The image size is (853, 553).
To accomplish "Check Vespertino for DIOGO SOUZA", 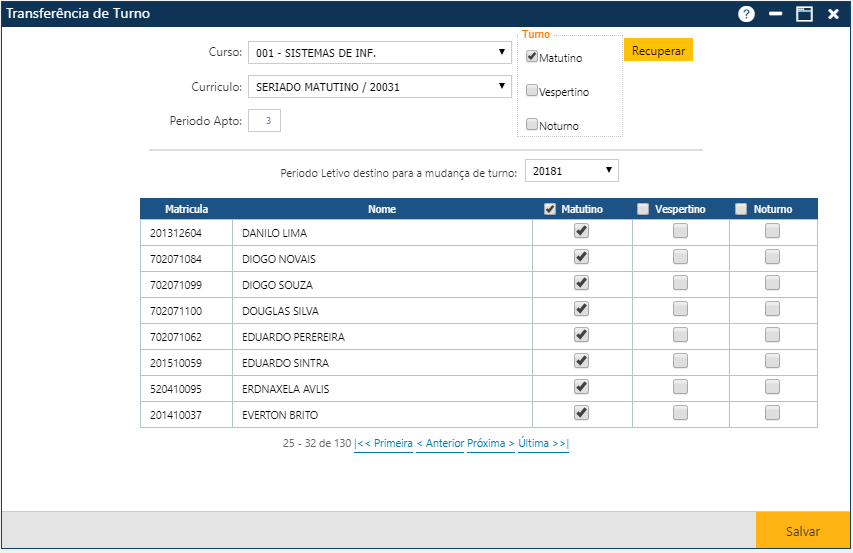I will click(x=680, y=283).
